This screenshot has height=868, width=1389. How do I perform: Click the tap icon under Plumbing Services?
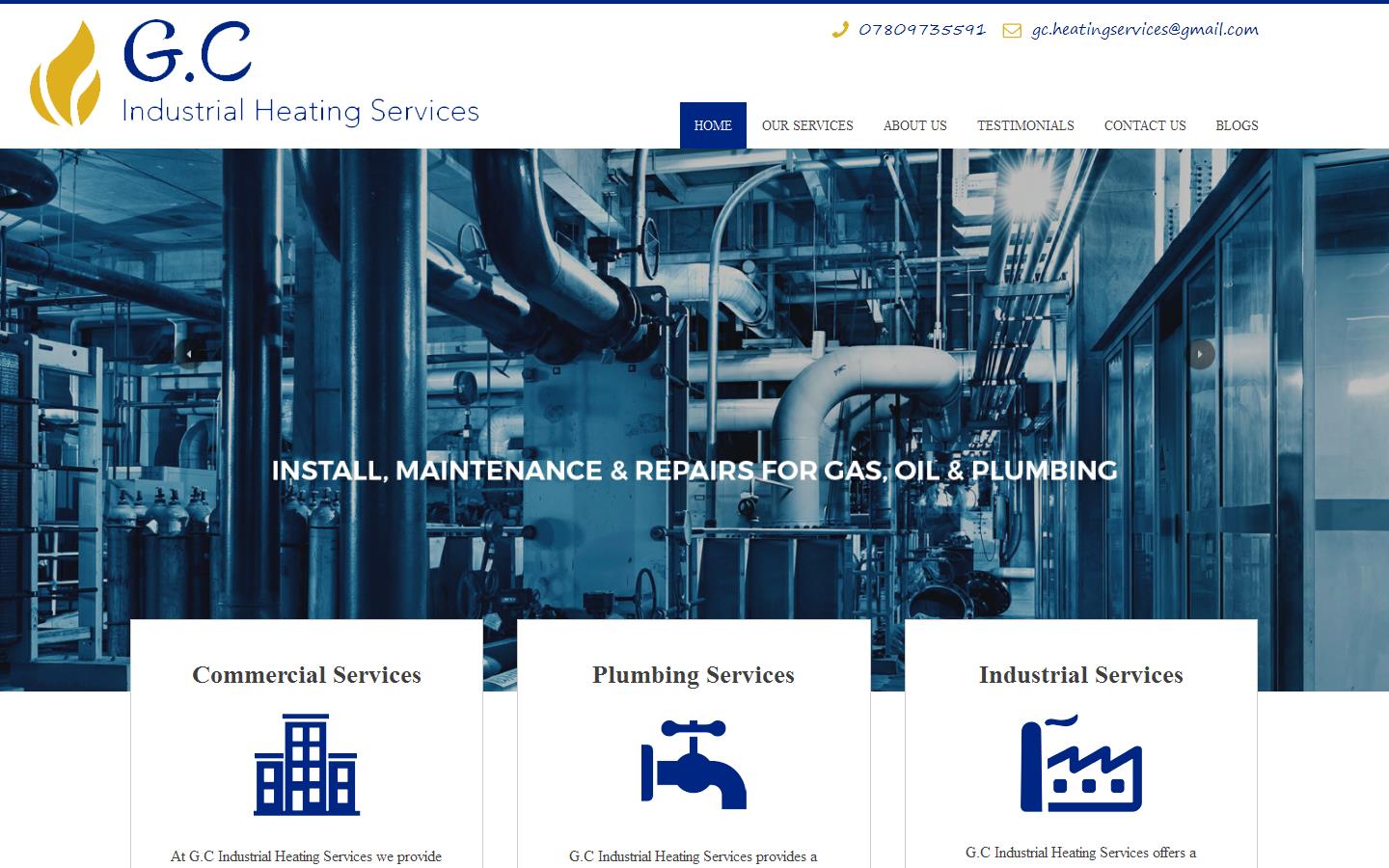tap(693, 765)
